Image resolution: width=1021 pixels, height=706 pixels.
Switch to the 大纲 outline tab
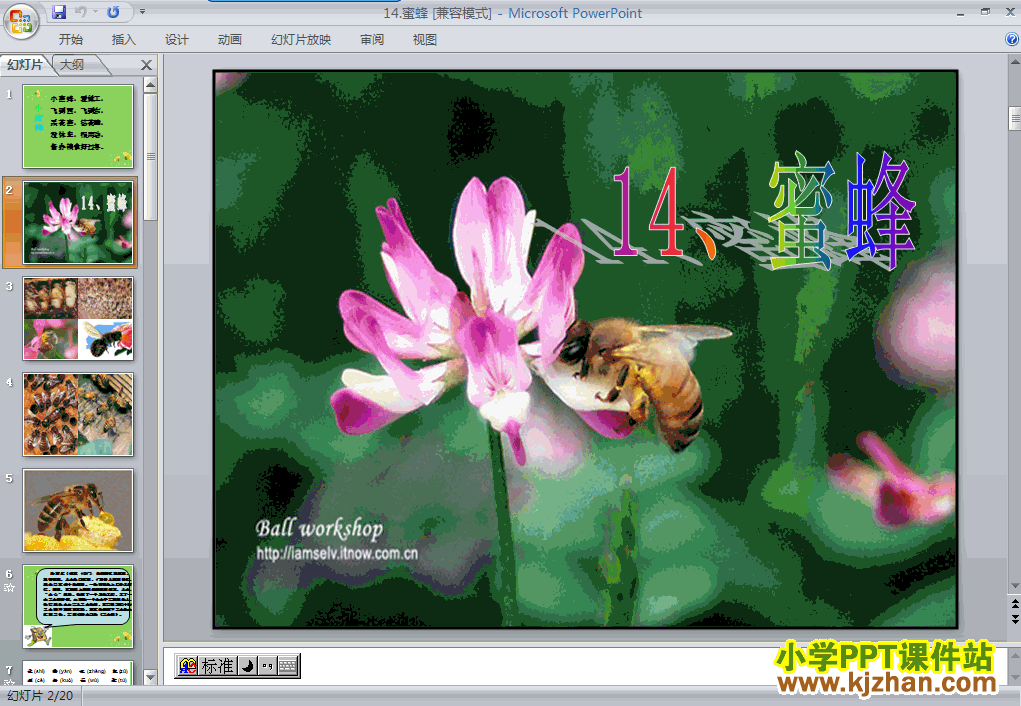pyautogui.click(x=72, y=64)
